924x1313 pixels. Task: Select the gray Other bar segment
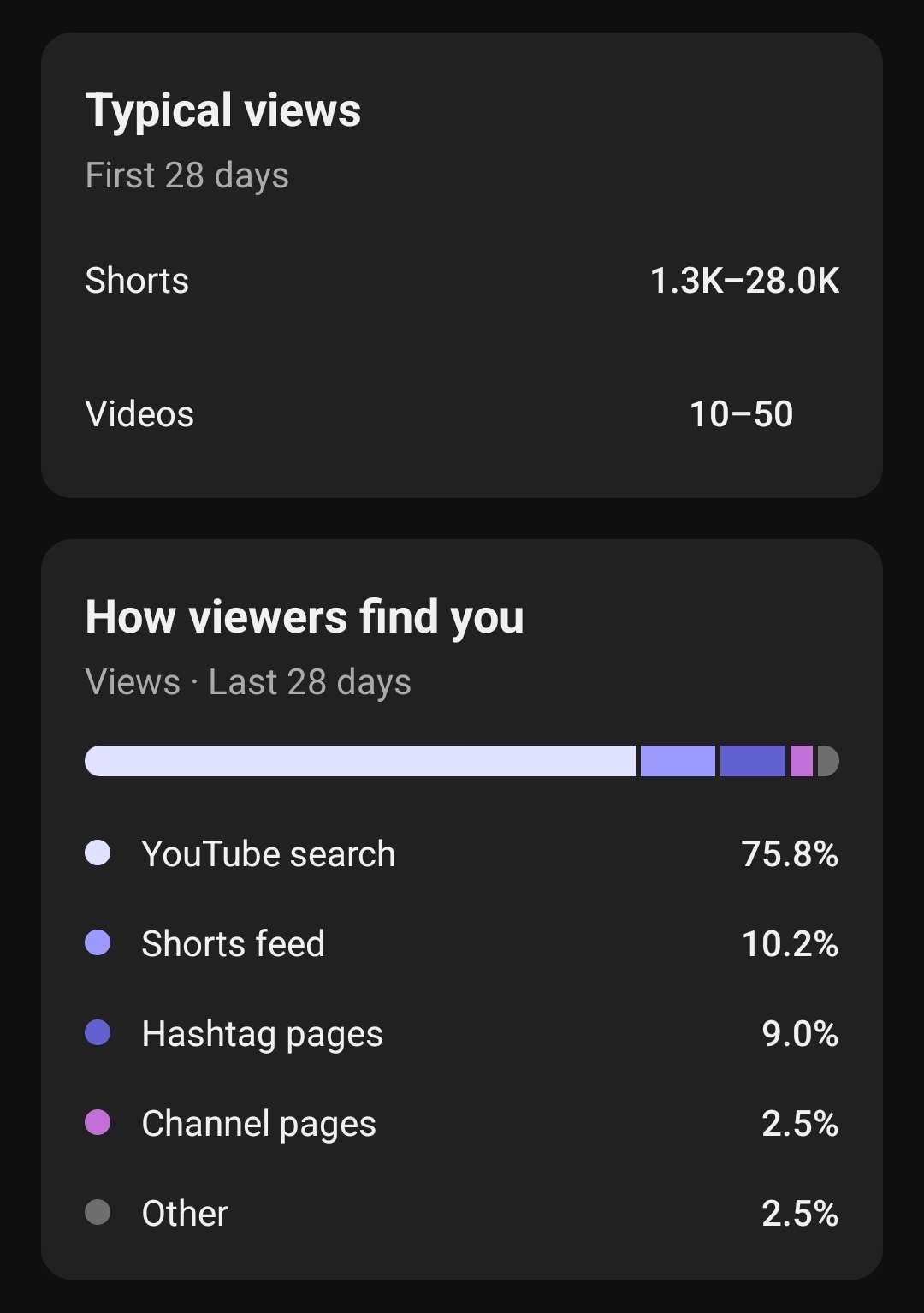pos(827,761)
